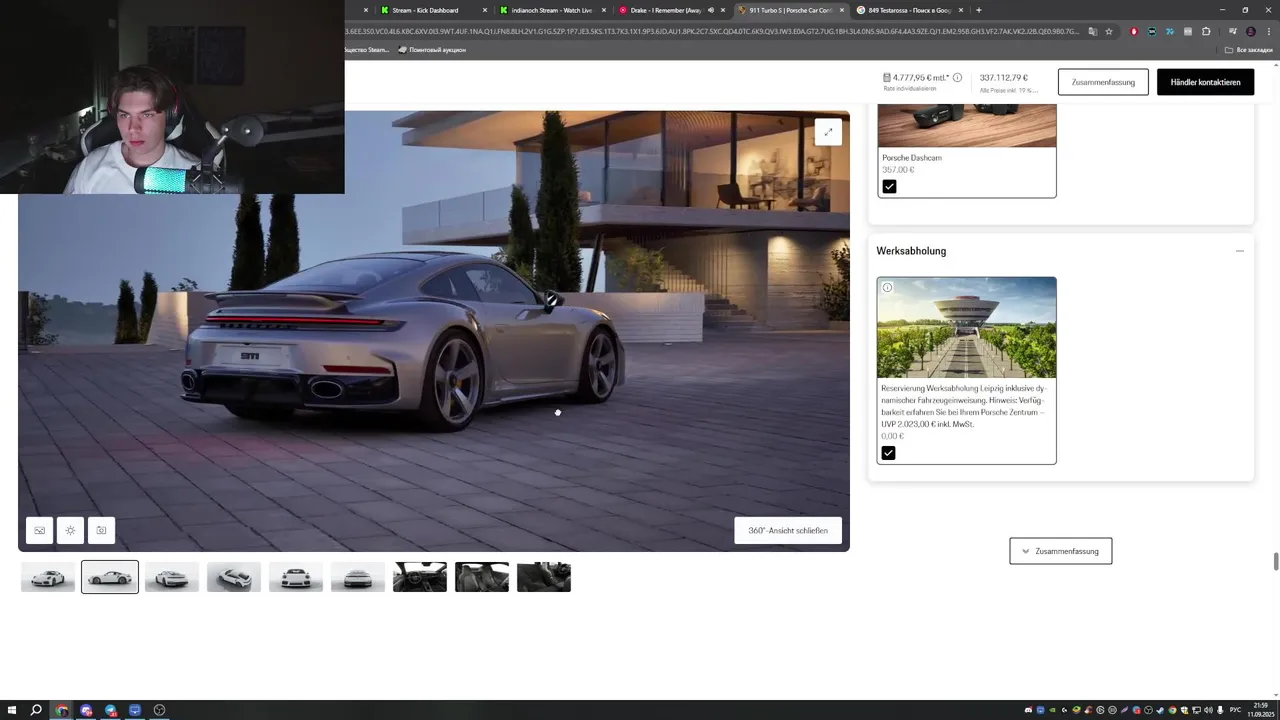1280x720 pixels.
Task: Toggle the day/night lighting icon
Action: (x=70, y=530)
